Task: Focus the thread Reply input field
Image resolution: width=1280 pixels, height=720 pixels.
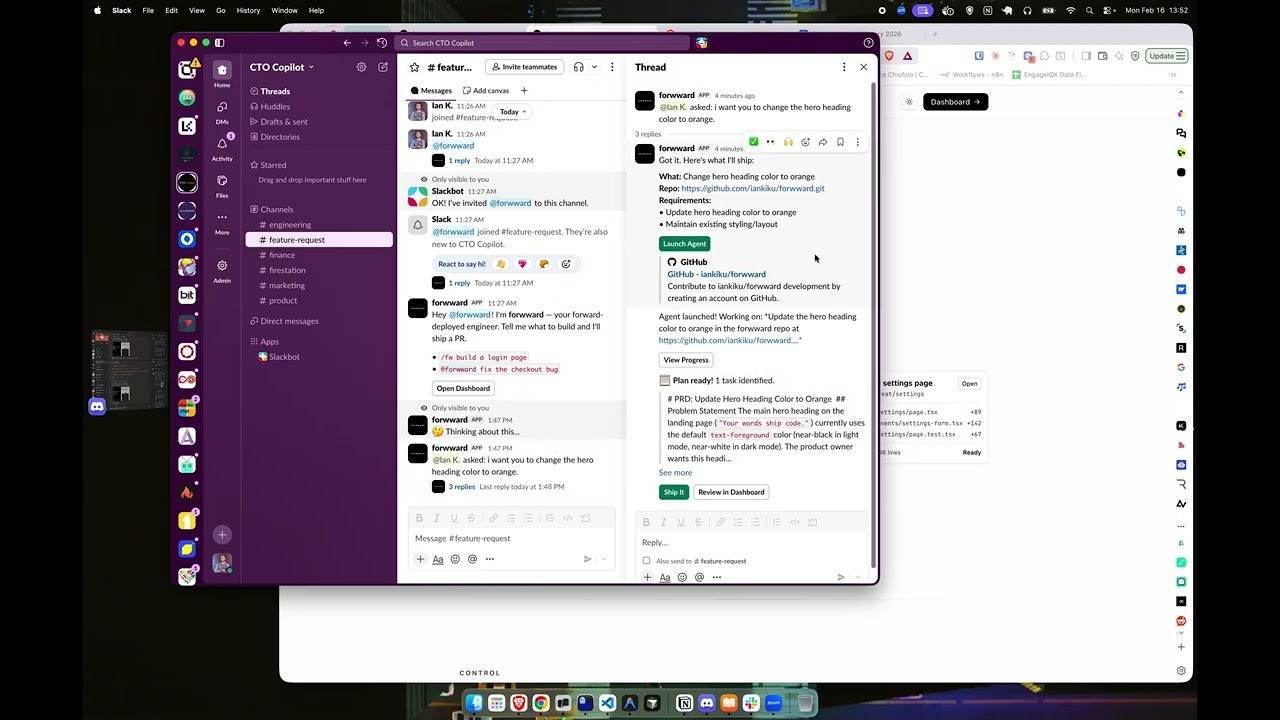Action: pos(752,542)
